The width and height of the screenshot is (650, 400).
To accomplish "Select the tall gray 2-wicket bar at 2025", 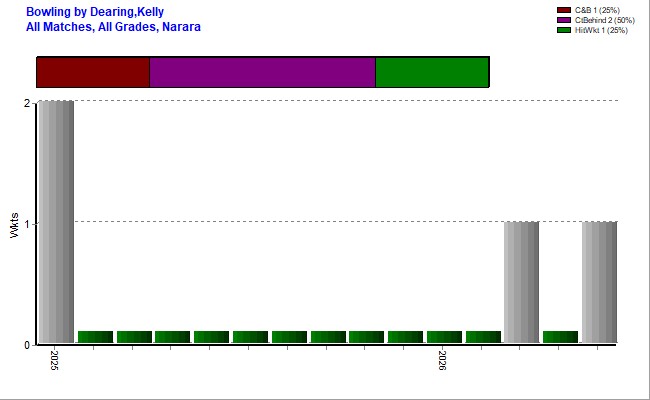I will (55, 222).
